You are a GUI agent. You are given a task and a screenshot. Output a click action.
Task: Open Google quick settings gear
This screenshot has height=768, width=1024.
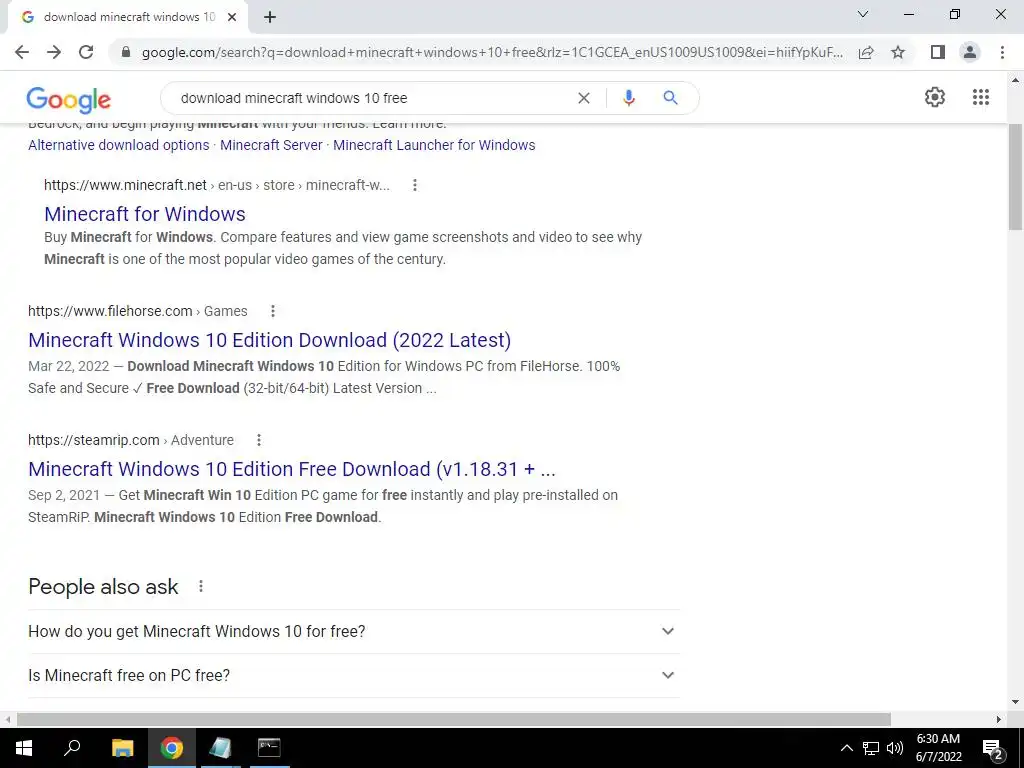click(x=935, y=97)
